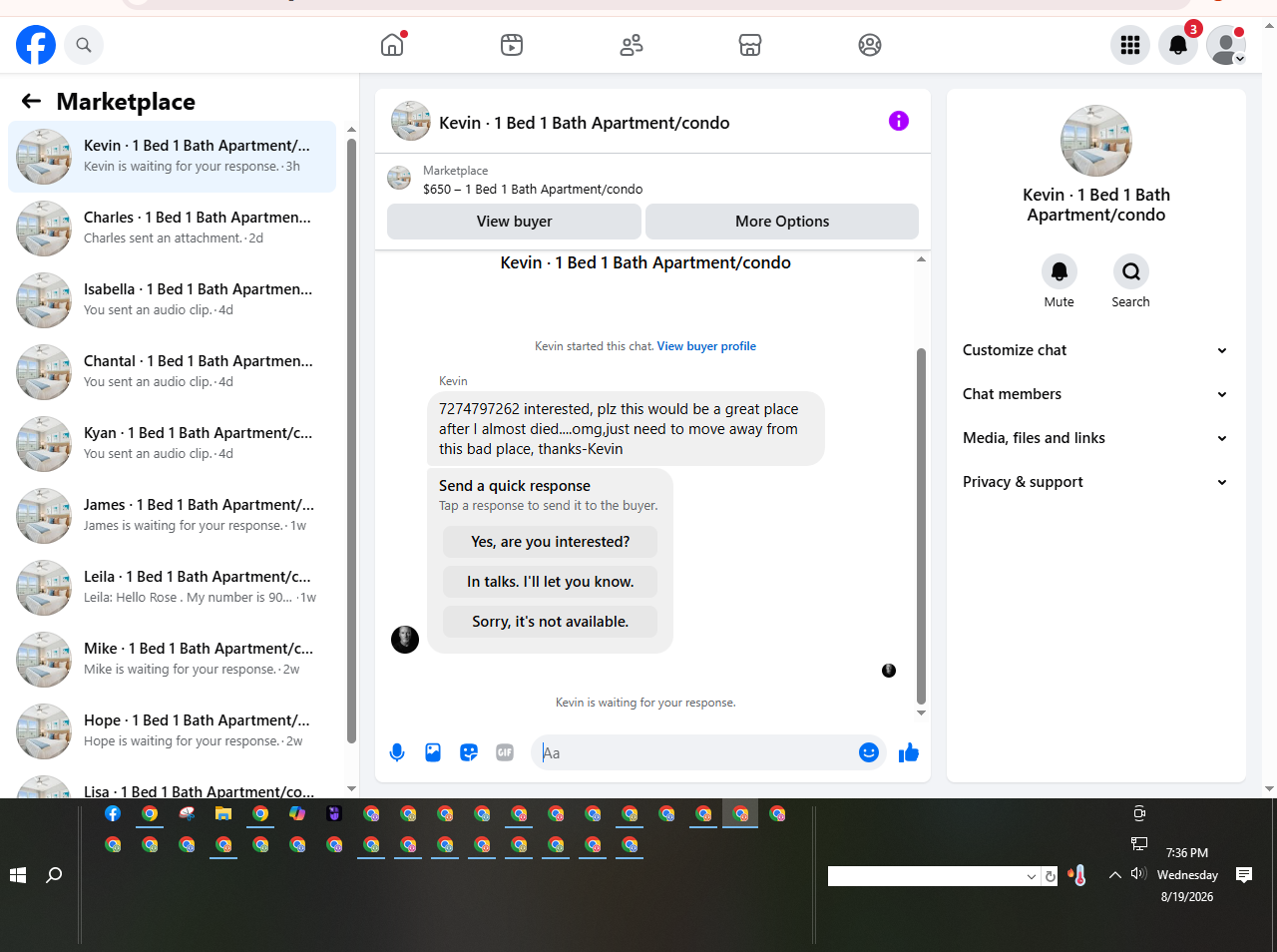The width and height of the screenshot is (1277, 952).
Task: Open File Explorer from the taskbar
Action: pyautogui.click(x=223, y=813)
